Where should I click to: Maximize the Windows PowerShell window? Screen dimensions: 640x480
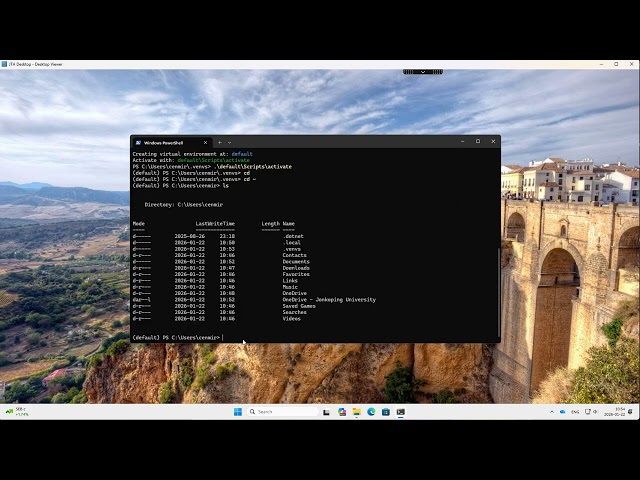[478, 142]
